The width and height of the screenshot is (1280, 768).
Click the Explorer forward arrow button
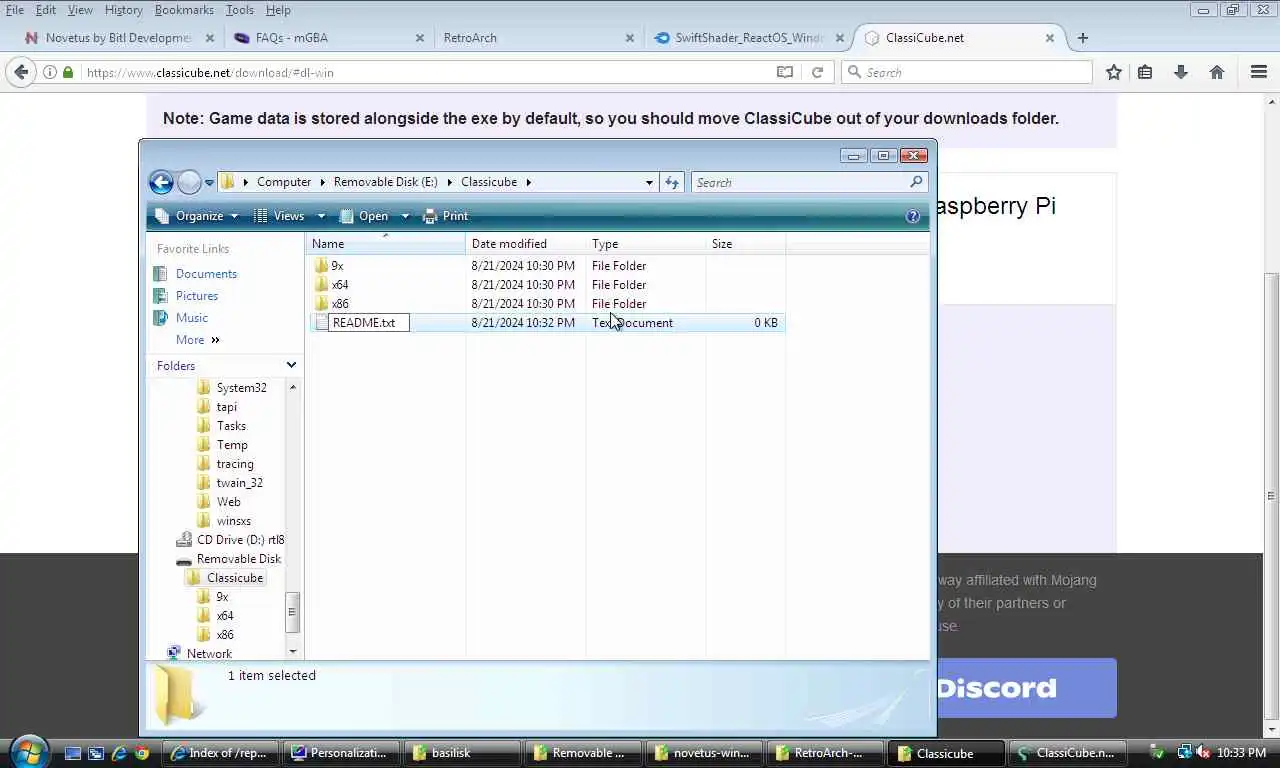coord(189,182)
